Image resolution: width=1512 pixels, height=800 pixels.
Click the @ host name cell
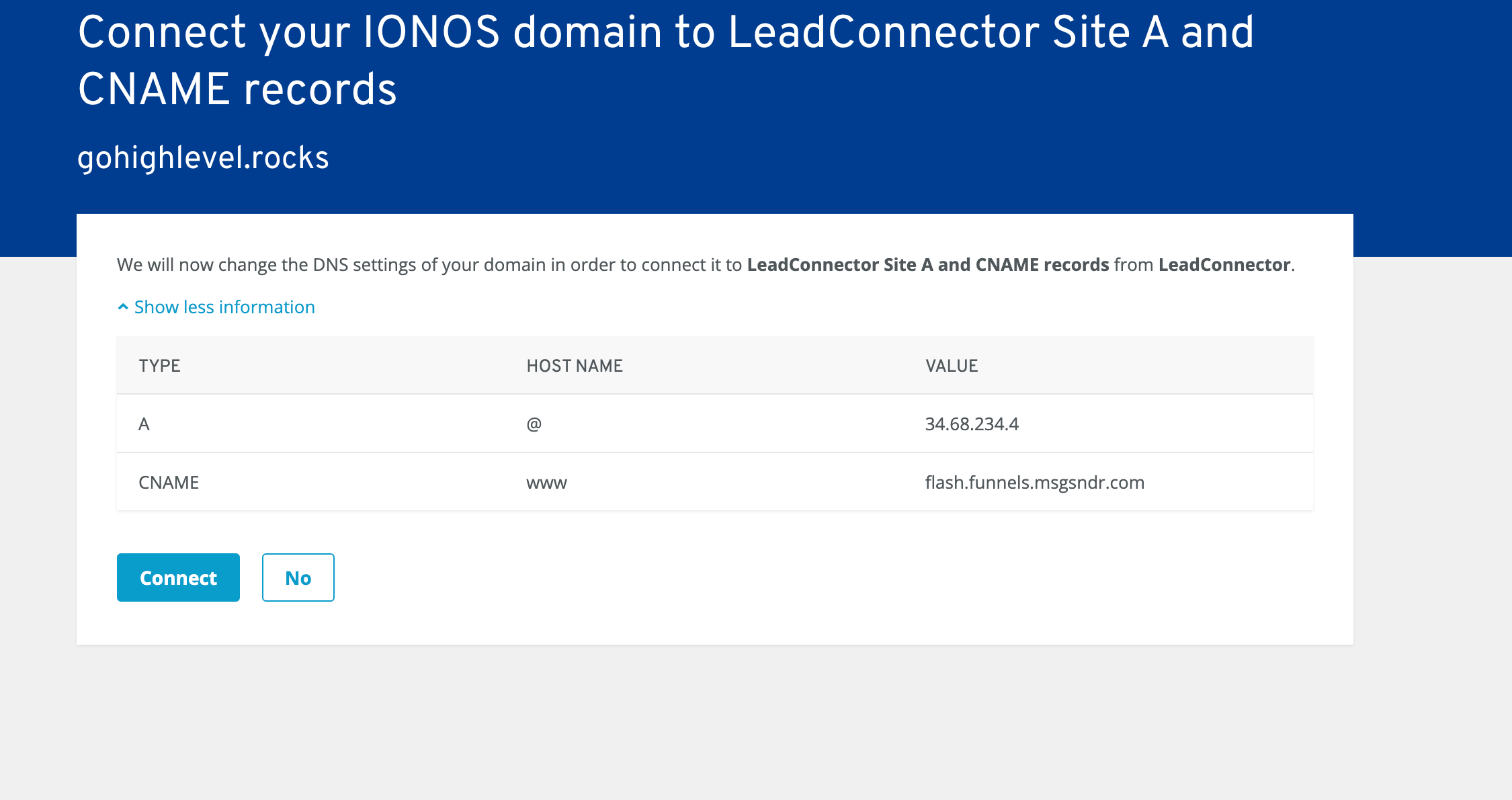[x=534, y=424]
